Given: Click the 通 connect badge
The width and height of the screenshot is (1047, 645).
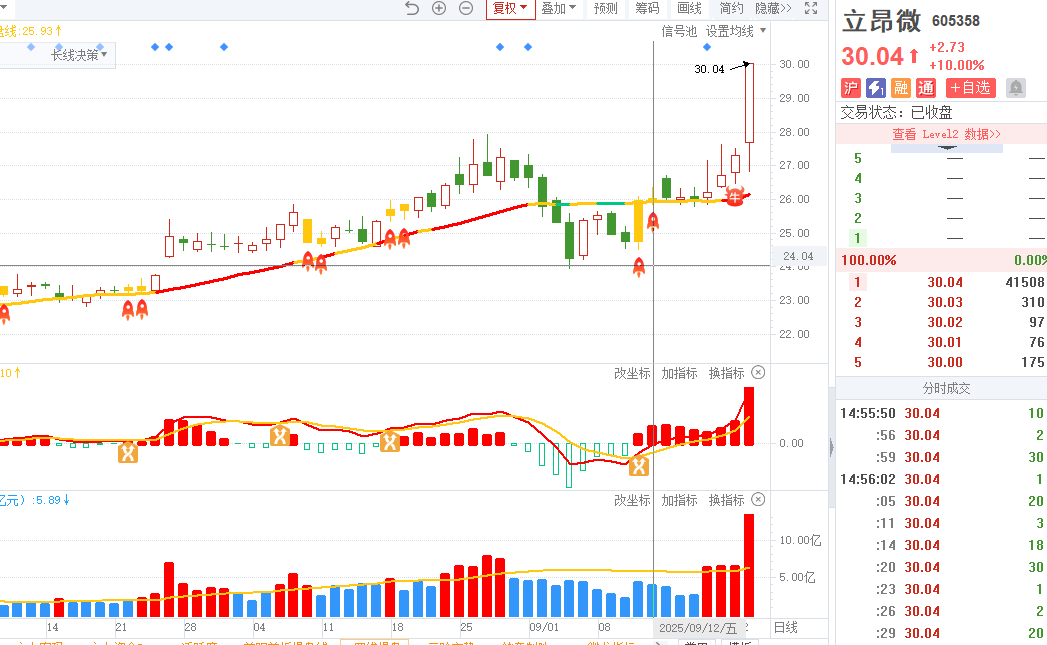Looking at the screenshot, I should tap(925, 87).
